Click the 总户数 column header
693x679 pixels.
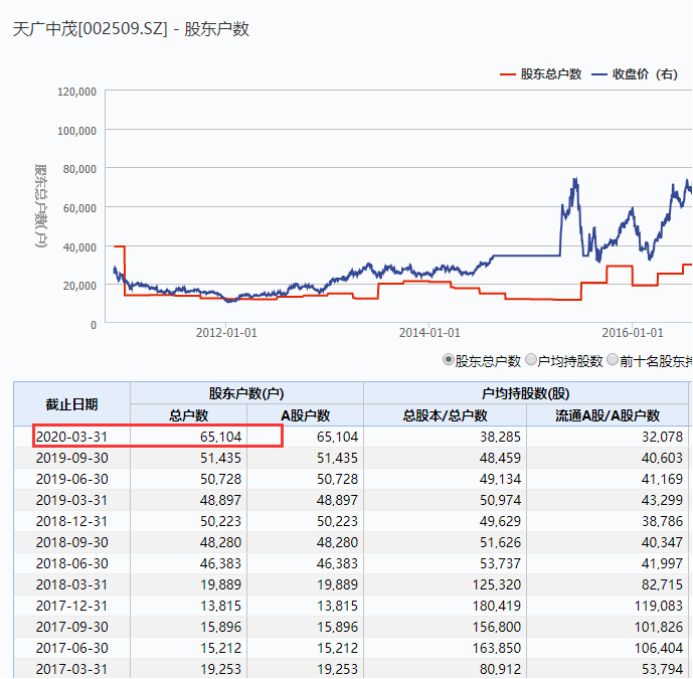coord(189,415)
